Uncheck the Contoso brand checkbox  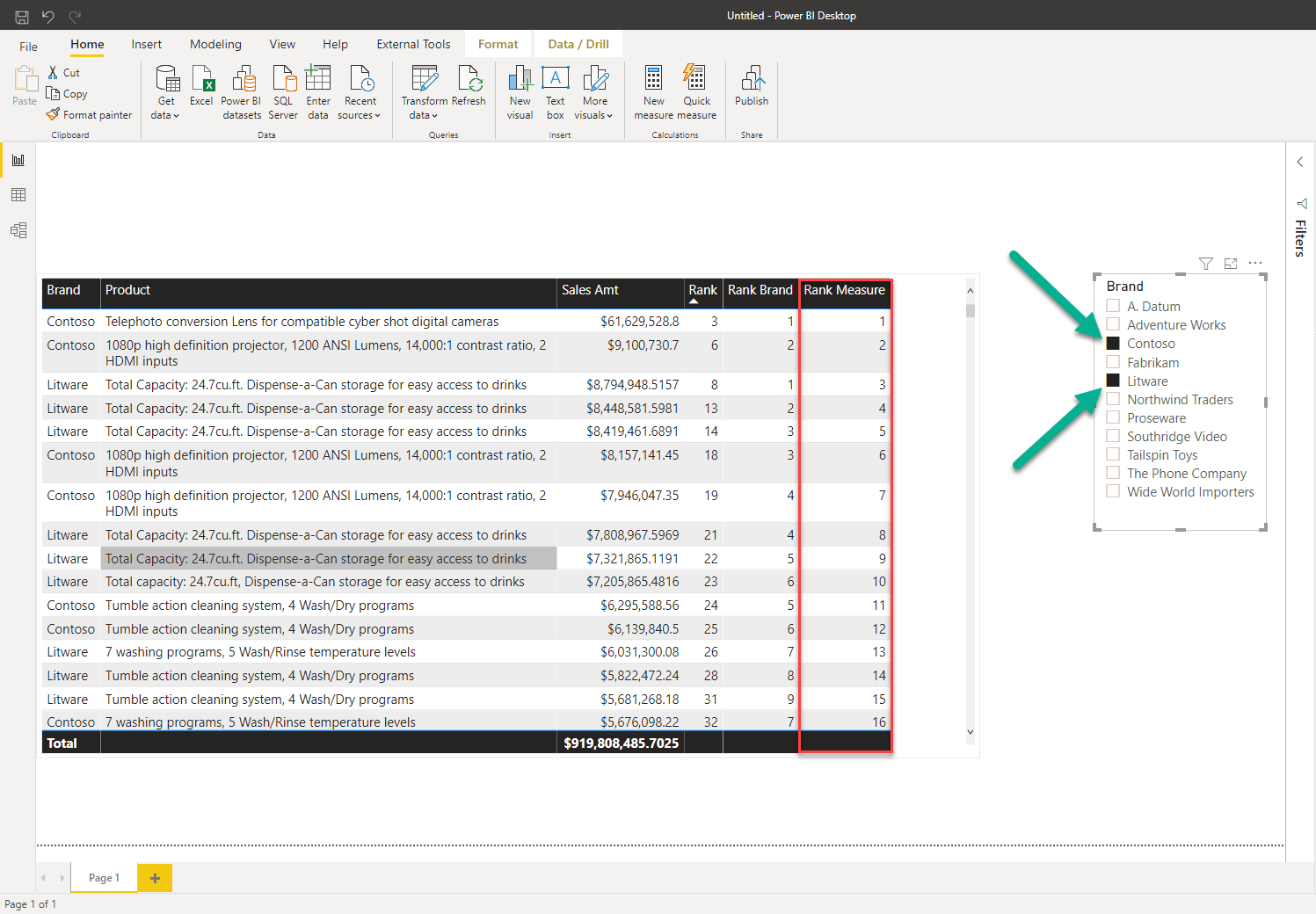(x=1113, y=344)
